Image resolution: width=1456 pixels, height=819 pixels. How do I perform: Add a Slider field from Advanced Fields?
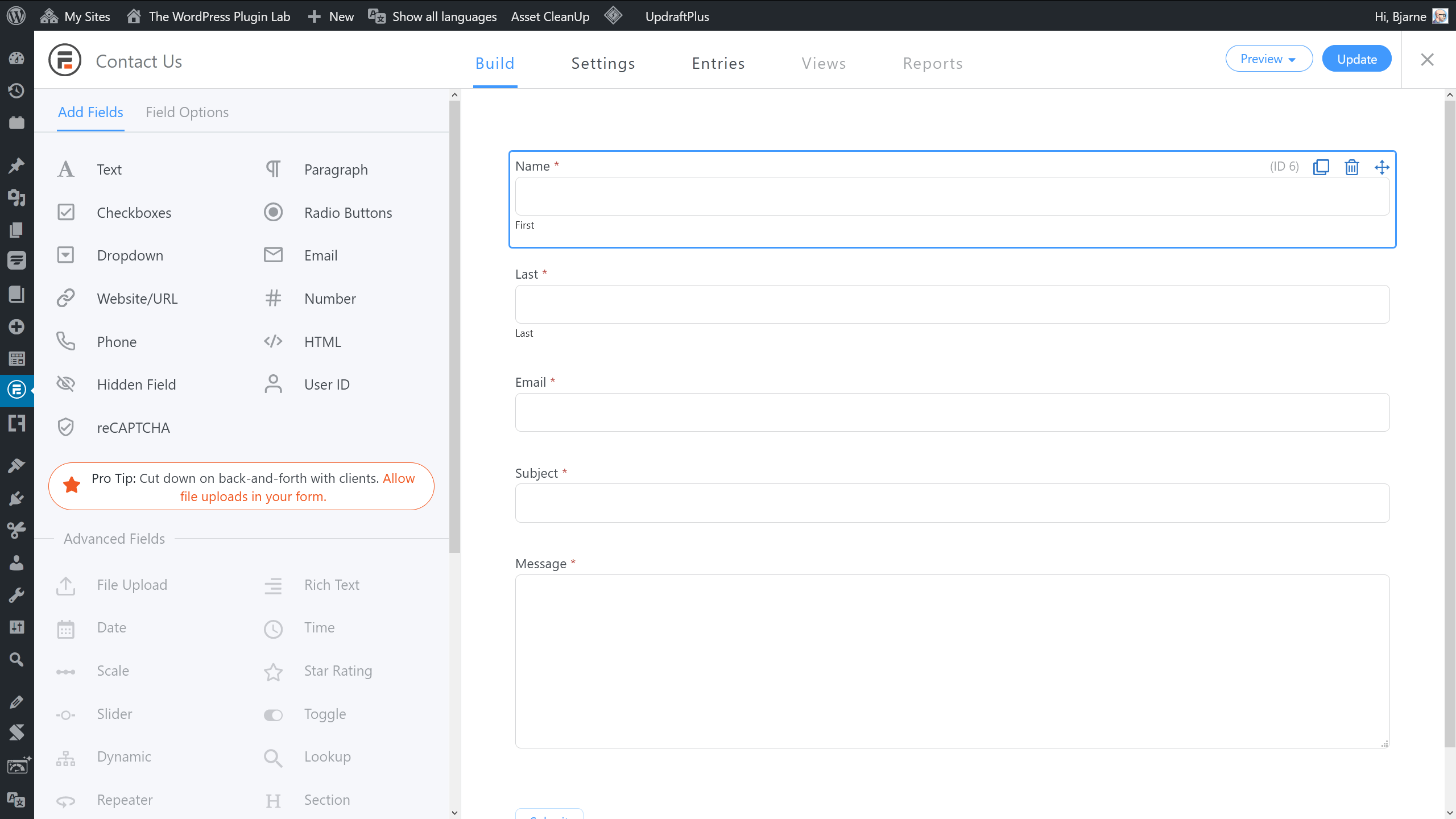(114, 714)
